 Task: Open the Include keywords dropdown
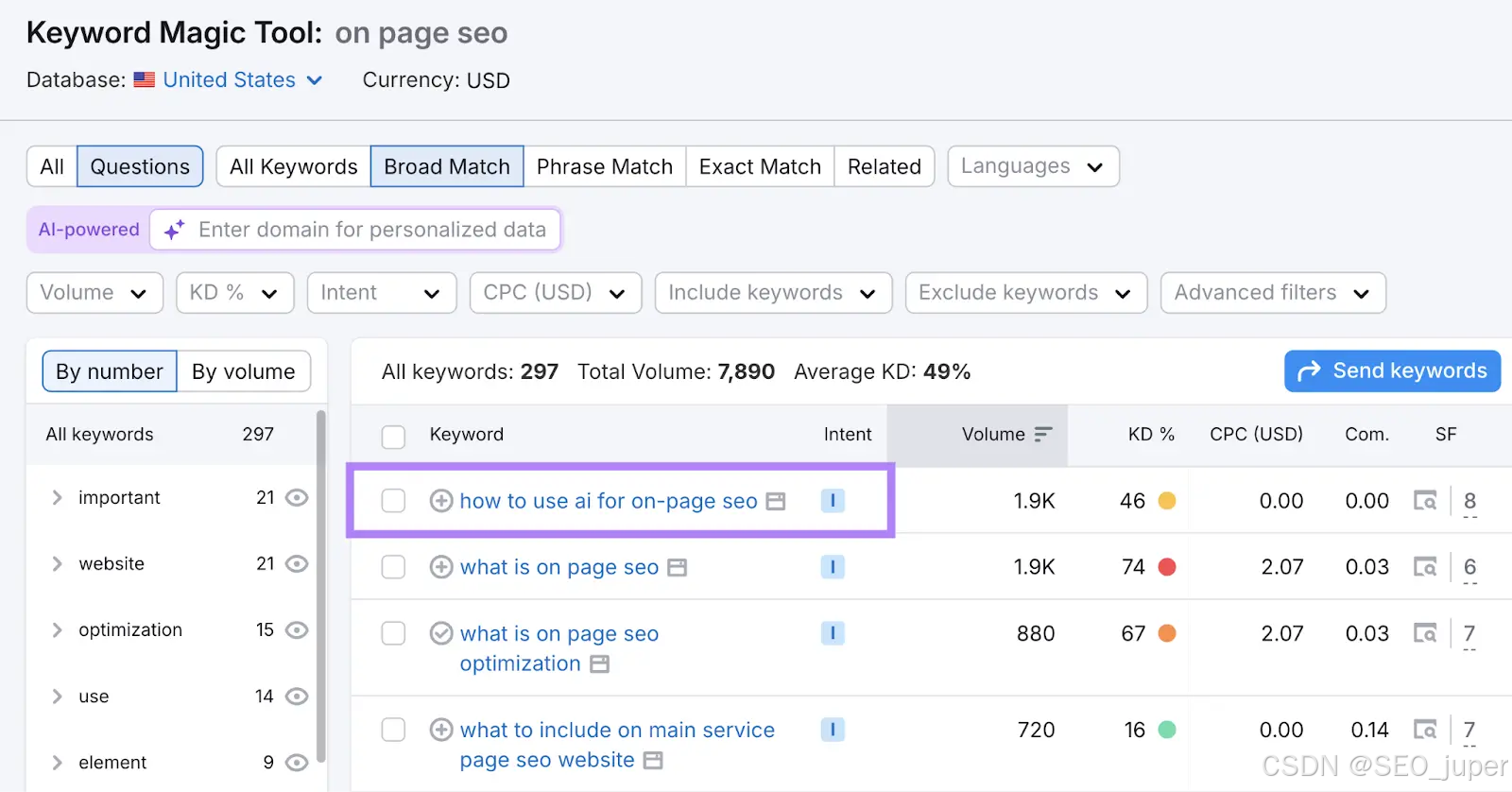coord(773,293)
